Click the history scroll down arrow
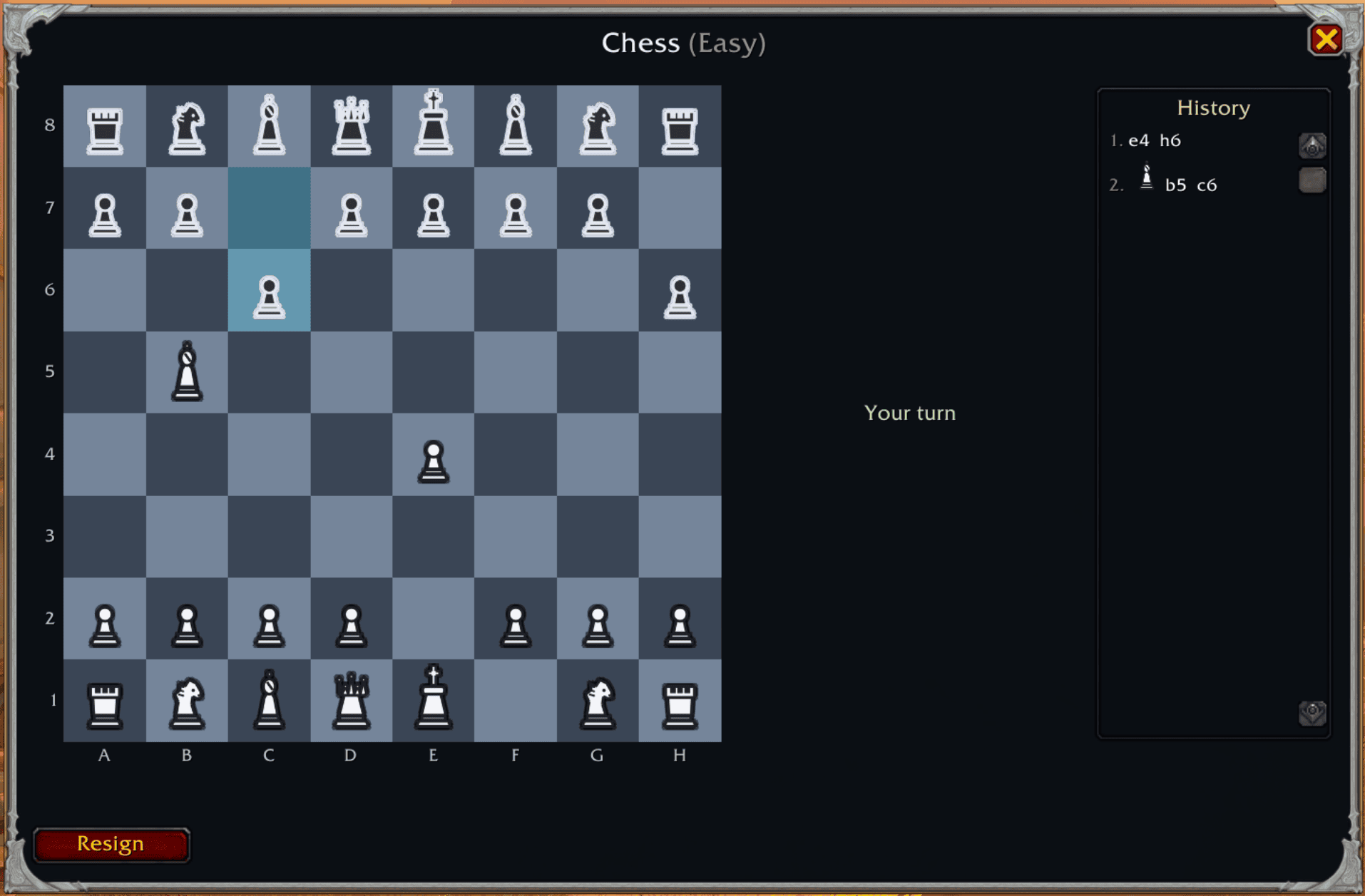The width and height of the screenshot is (1365, 896). point(1312,712)
